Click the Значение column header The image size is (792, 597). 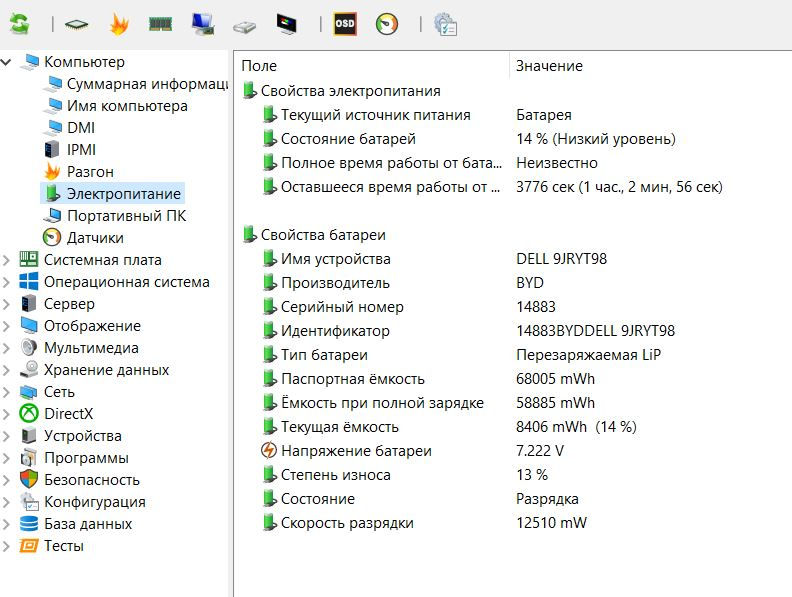coord(549,66)
